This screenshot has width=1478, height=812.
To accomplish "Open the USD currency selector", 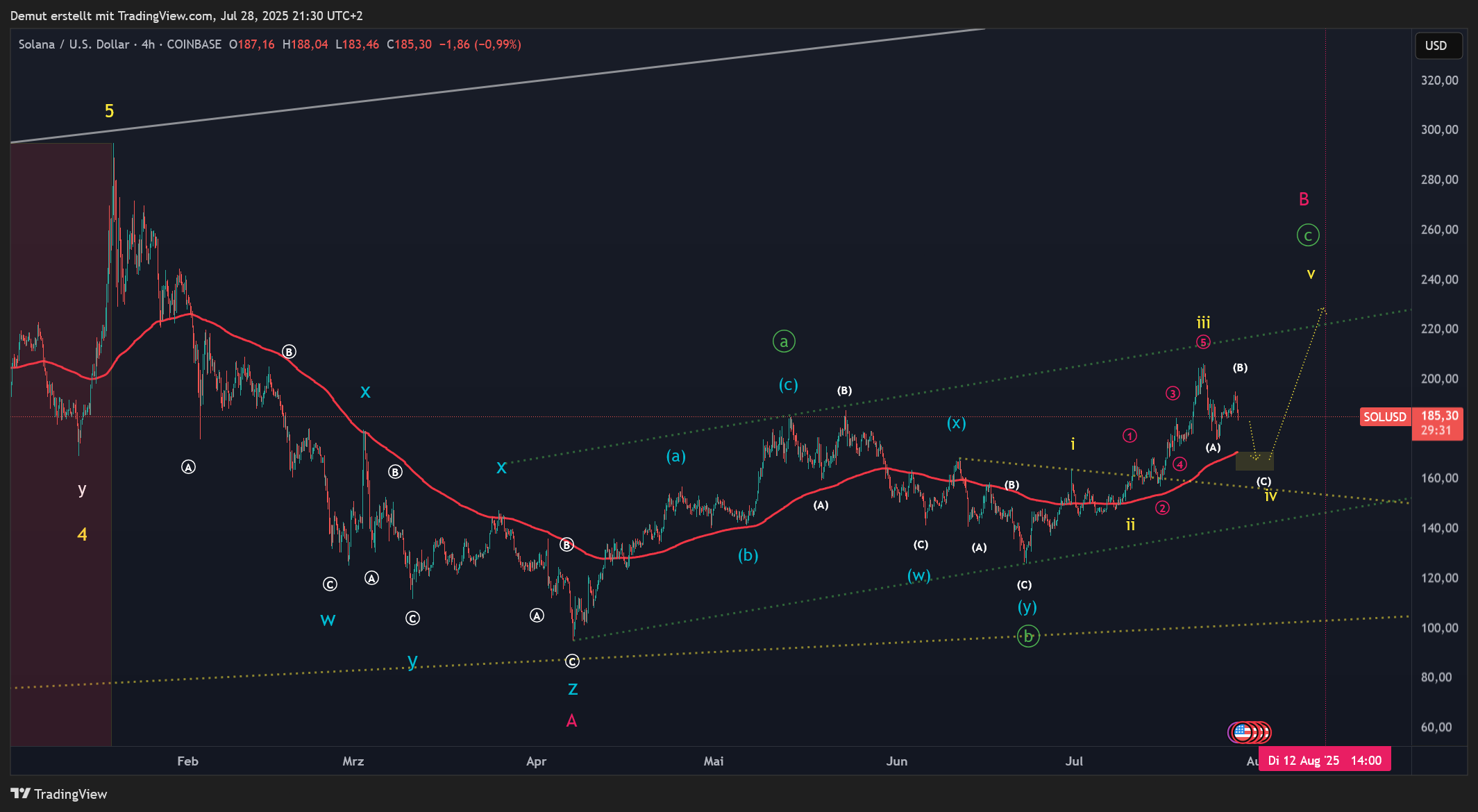I will click(1438, 46).
